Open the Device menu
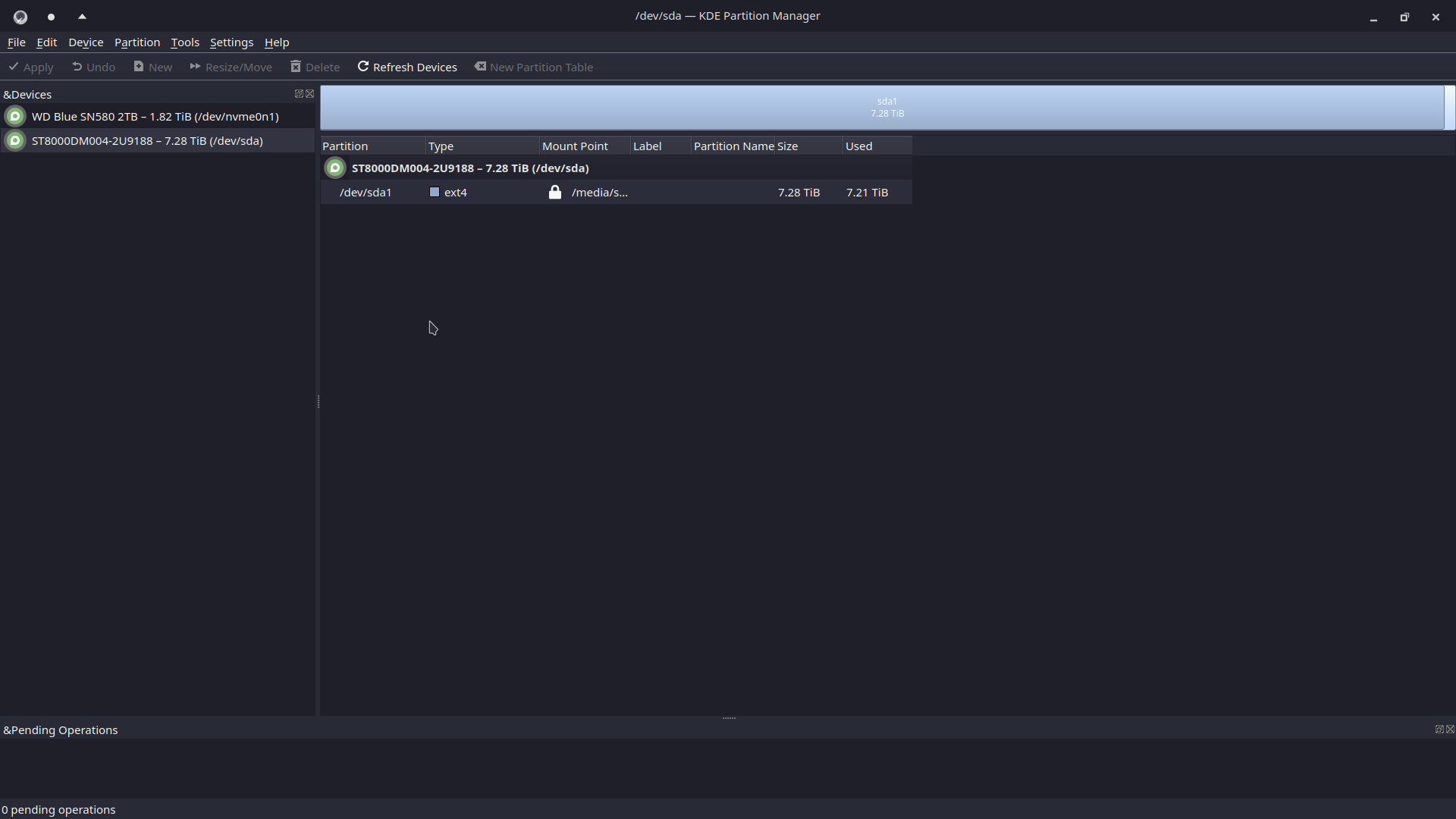 click(x=86, y=42)
